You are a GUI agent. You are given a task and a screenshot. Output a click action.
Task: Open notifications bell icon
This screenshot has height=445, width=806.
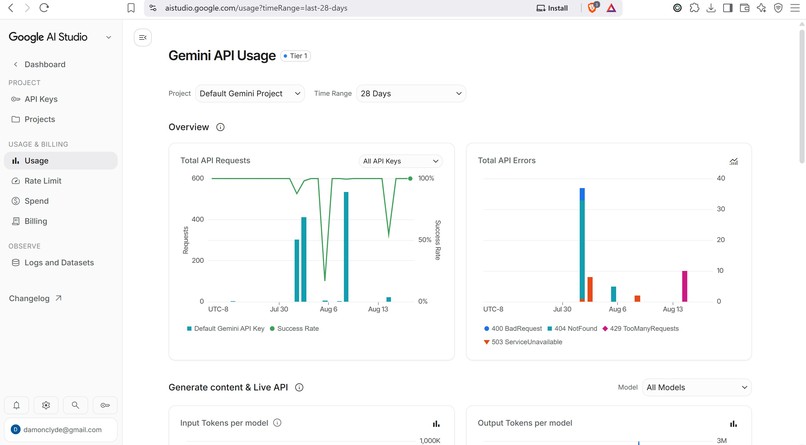[16, 405]
